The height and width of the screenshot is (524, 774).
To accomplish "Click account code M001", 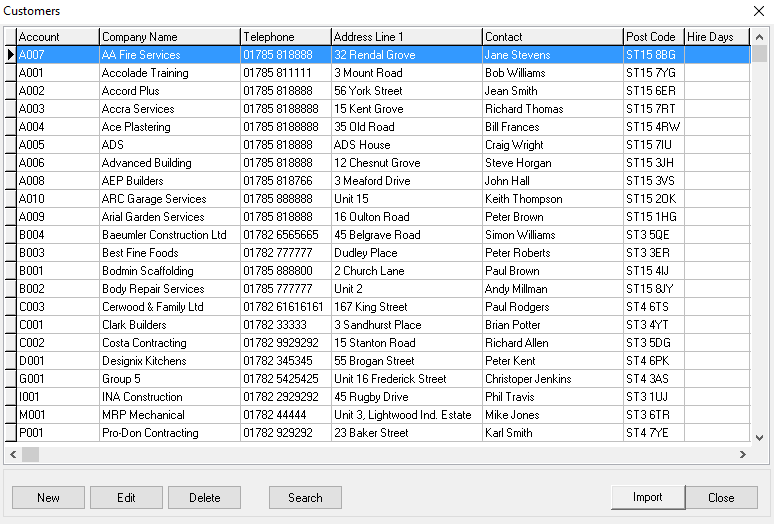I will click(58, 415).
